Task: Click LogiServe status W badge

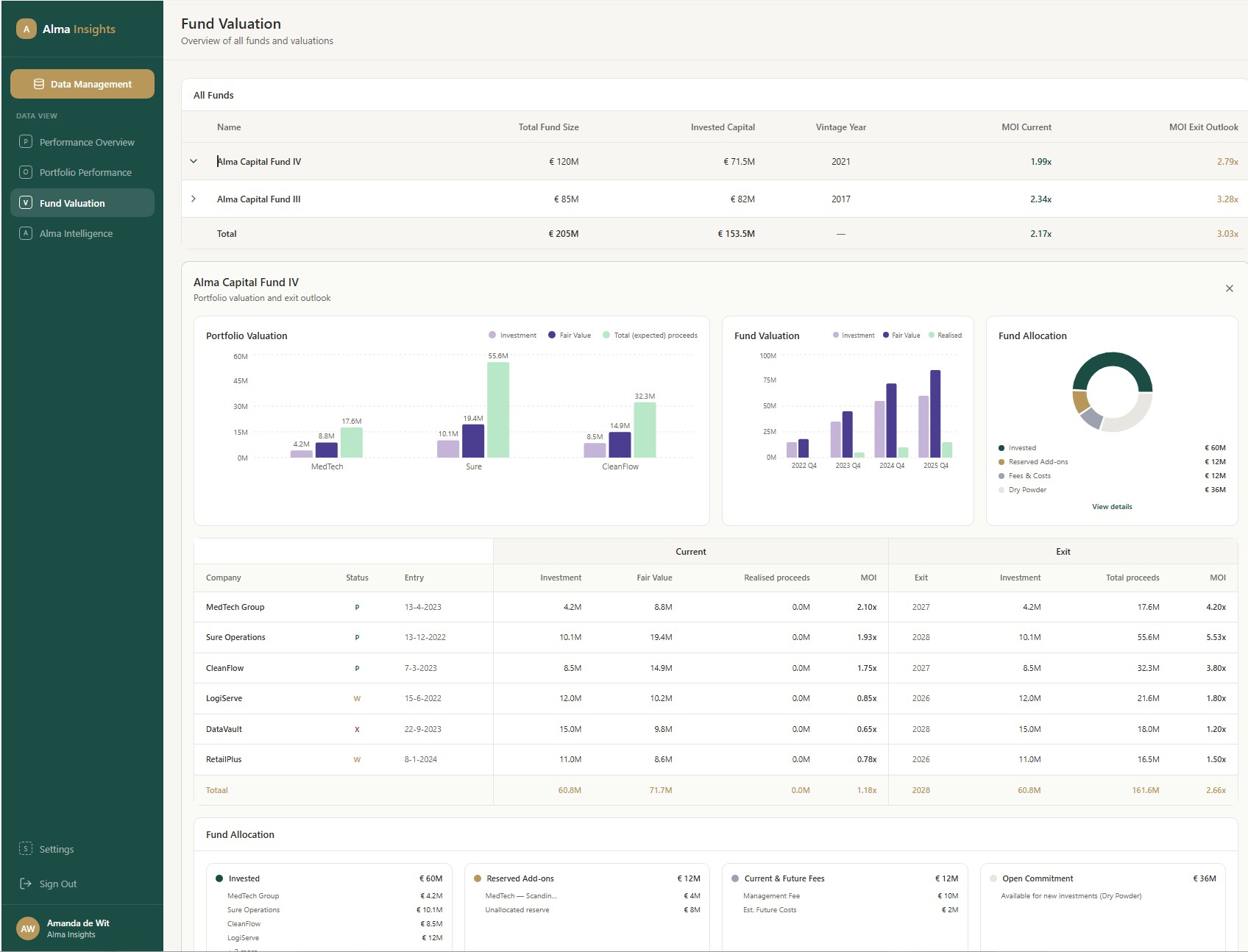Action: (357, 698)
